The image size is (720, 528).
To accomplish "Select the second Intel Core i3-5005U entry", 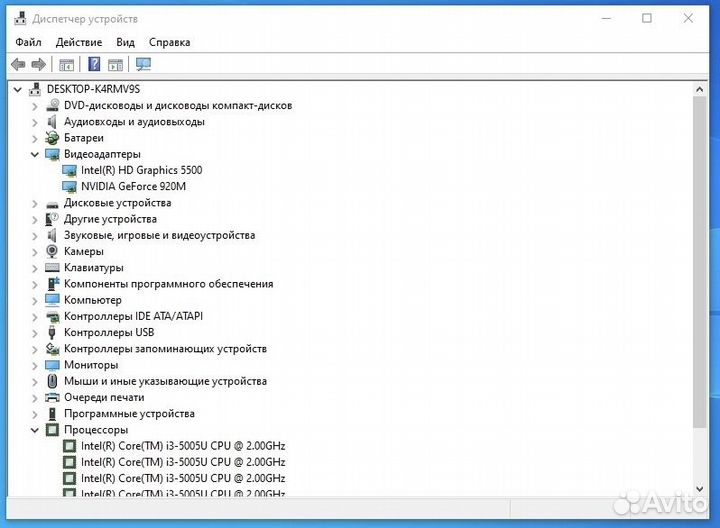I will pos(183,462).
